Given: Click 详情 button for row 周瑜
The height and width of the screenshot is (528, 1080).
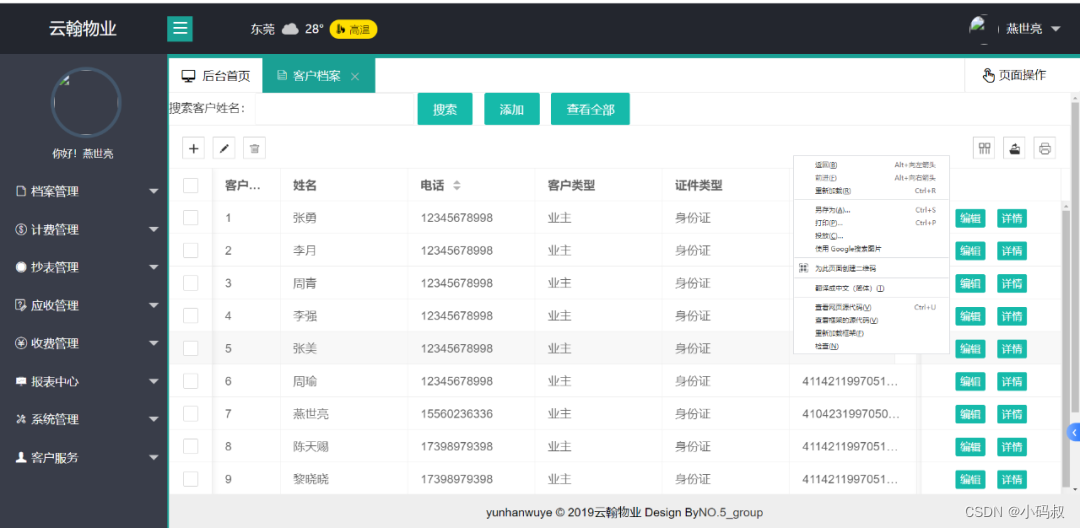Looking at the screenshot, I should [x=1012, y=381].
